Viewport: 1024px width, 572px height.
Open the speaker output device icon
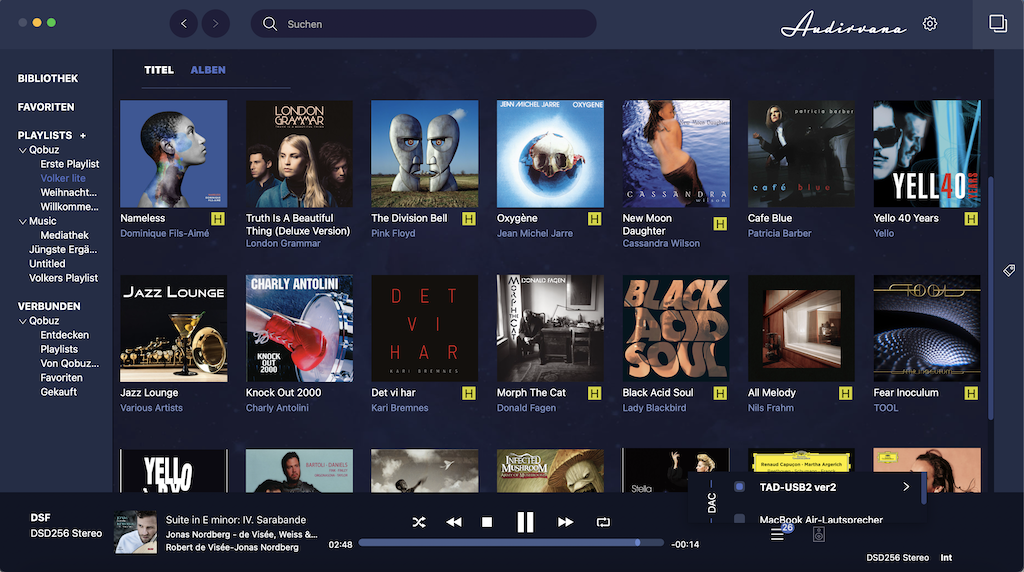819,534
